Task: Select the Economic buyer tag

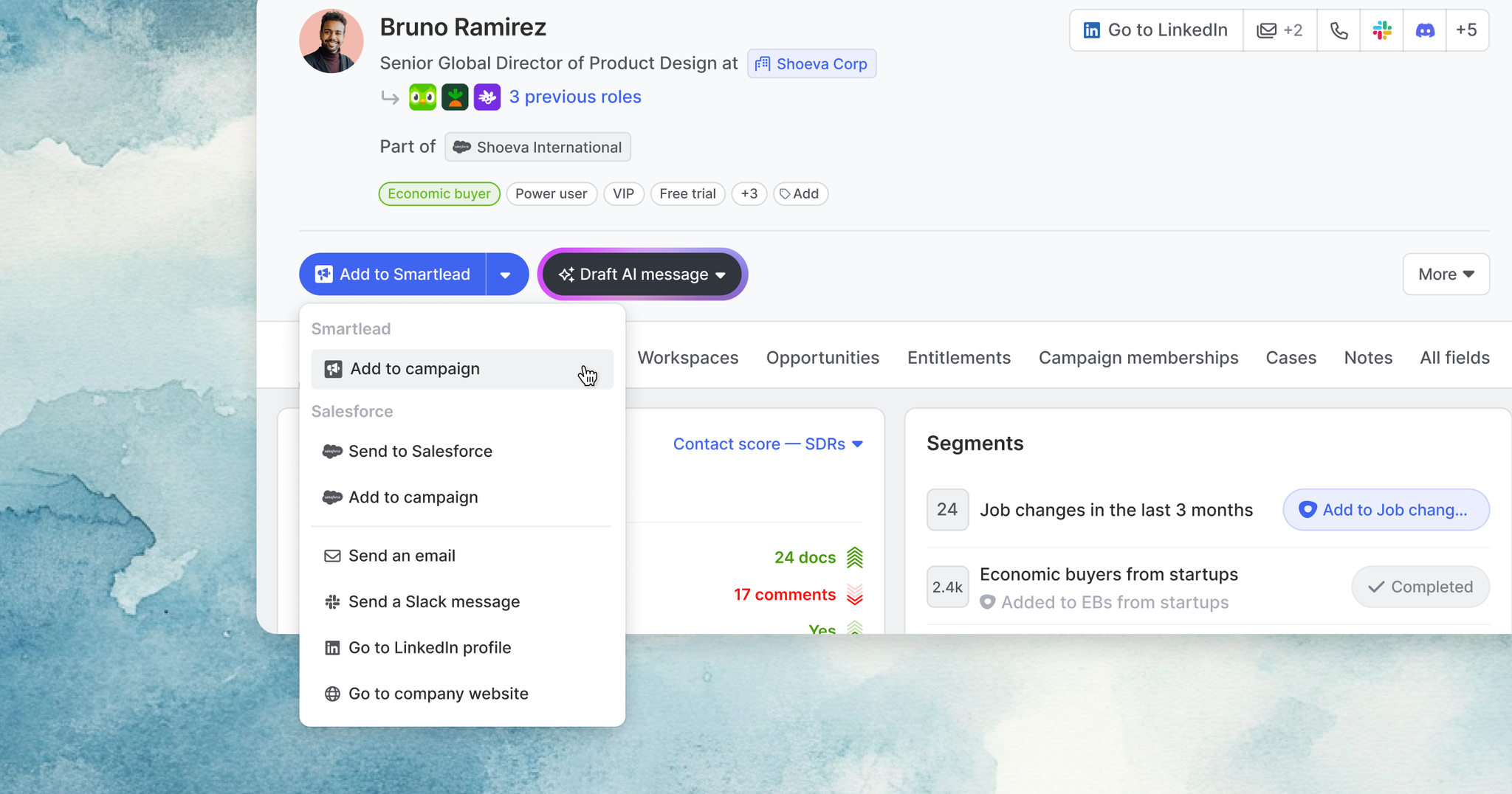Action: [439, 193]
